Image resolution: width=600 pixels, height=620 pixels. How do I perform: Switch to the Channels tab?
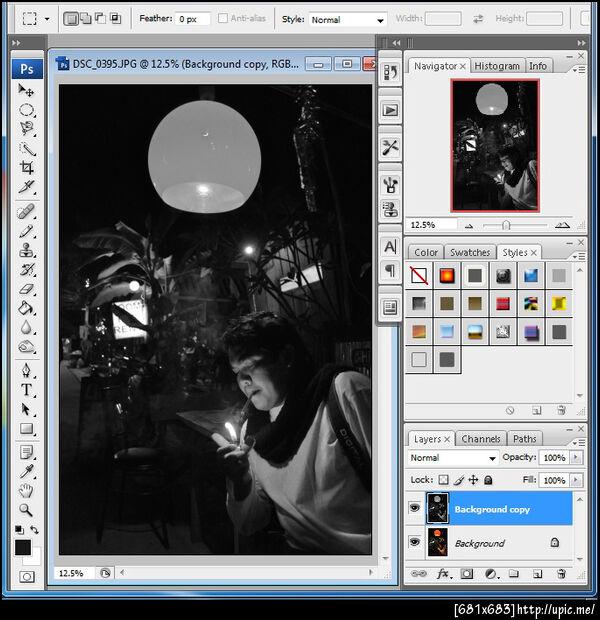click(481, 438)
